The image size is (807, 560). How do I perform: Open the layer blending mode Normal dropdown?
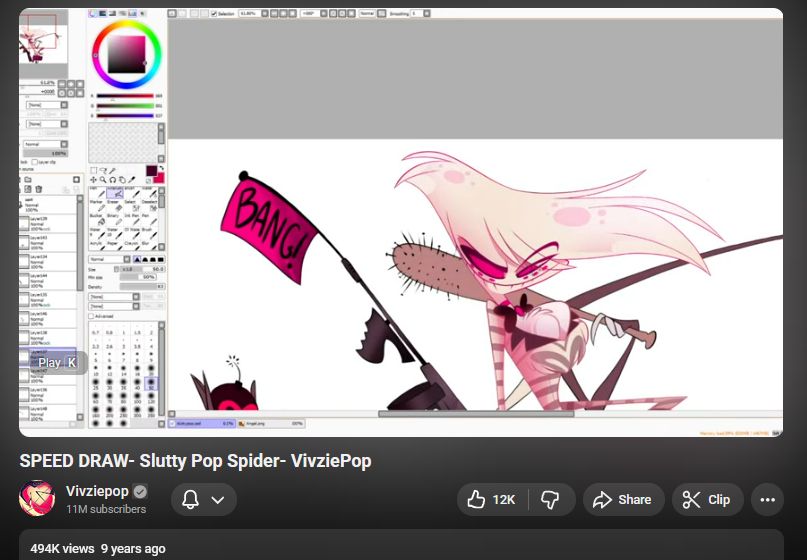[46, 144]
